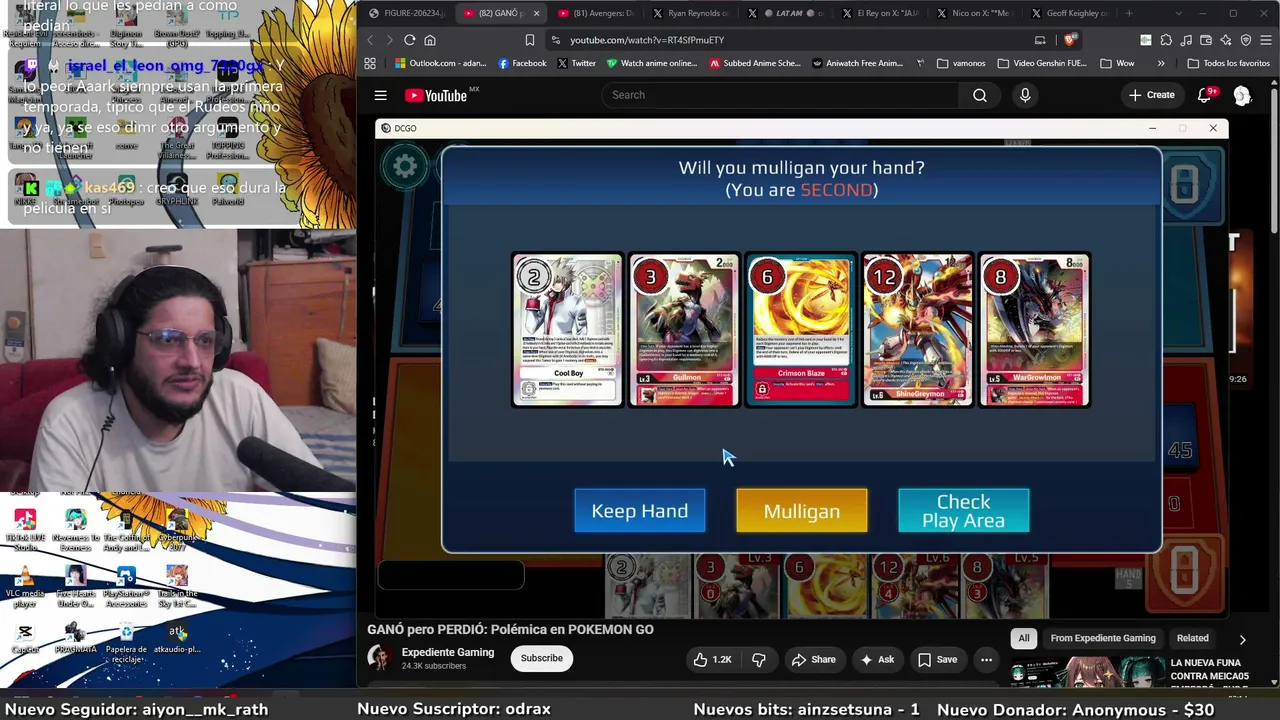The image size is (1280, 720).
Task: Select the WarGrowlmon card in hand
Action: pos(1034,330)
